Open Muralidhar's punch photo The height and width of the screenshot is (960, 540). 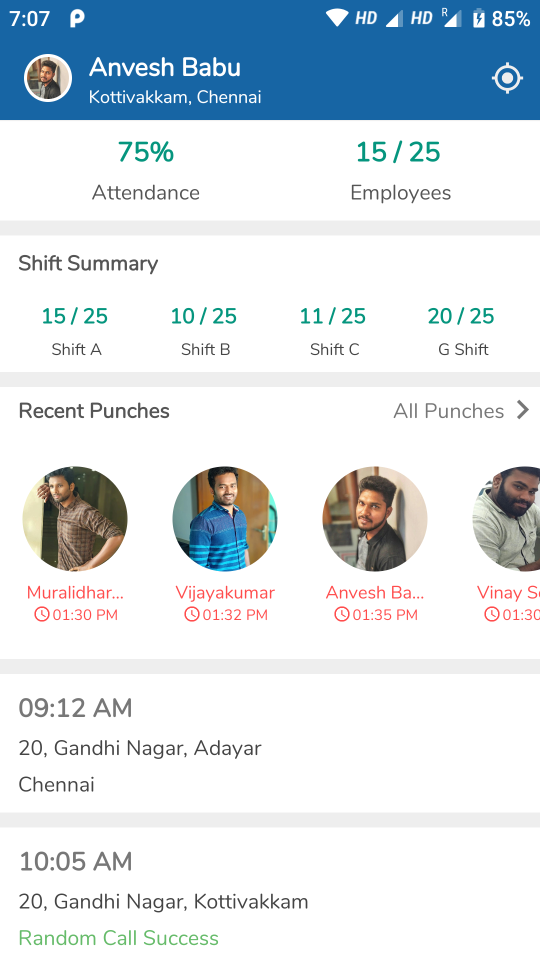point(75,519)
